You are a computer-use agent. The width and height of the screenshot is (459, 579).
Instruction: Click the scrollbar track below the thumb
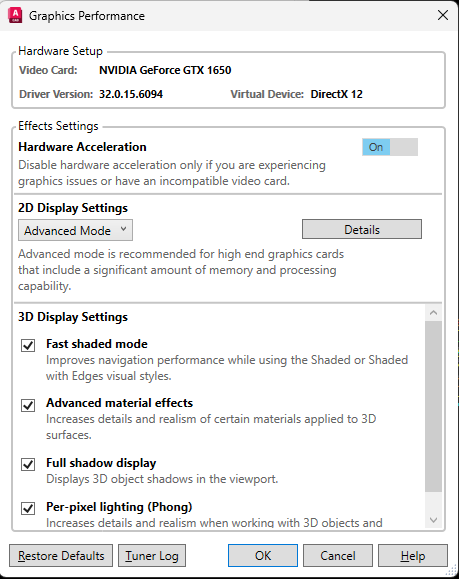tap(434, 502)
